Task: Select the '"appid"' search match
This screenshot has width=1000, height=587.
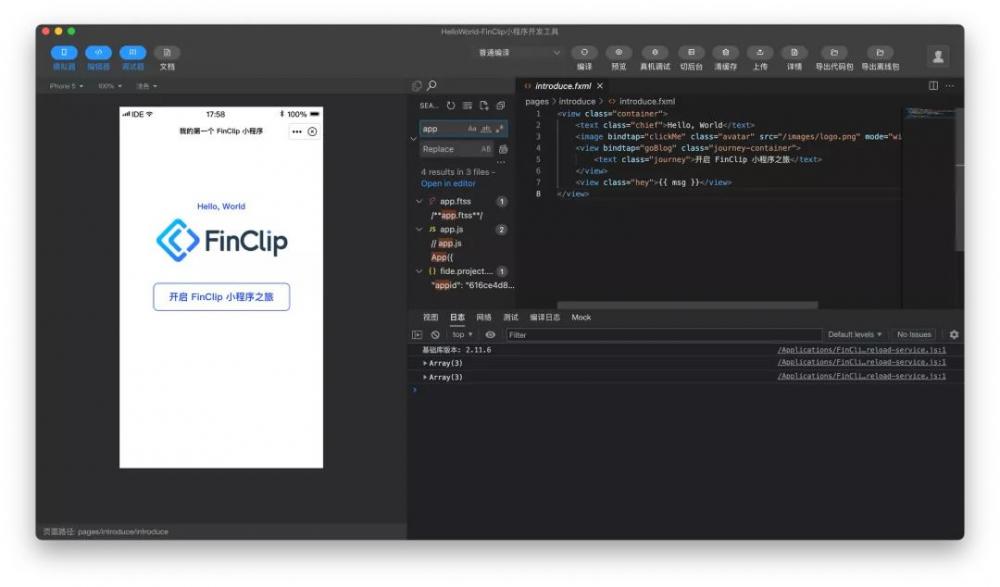Action: [x=472, y=285]
